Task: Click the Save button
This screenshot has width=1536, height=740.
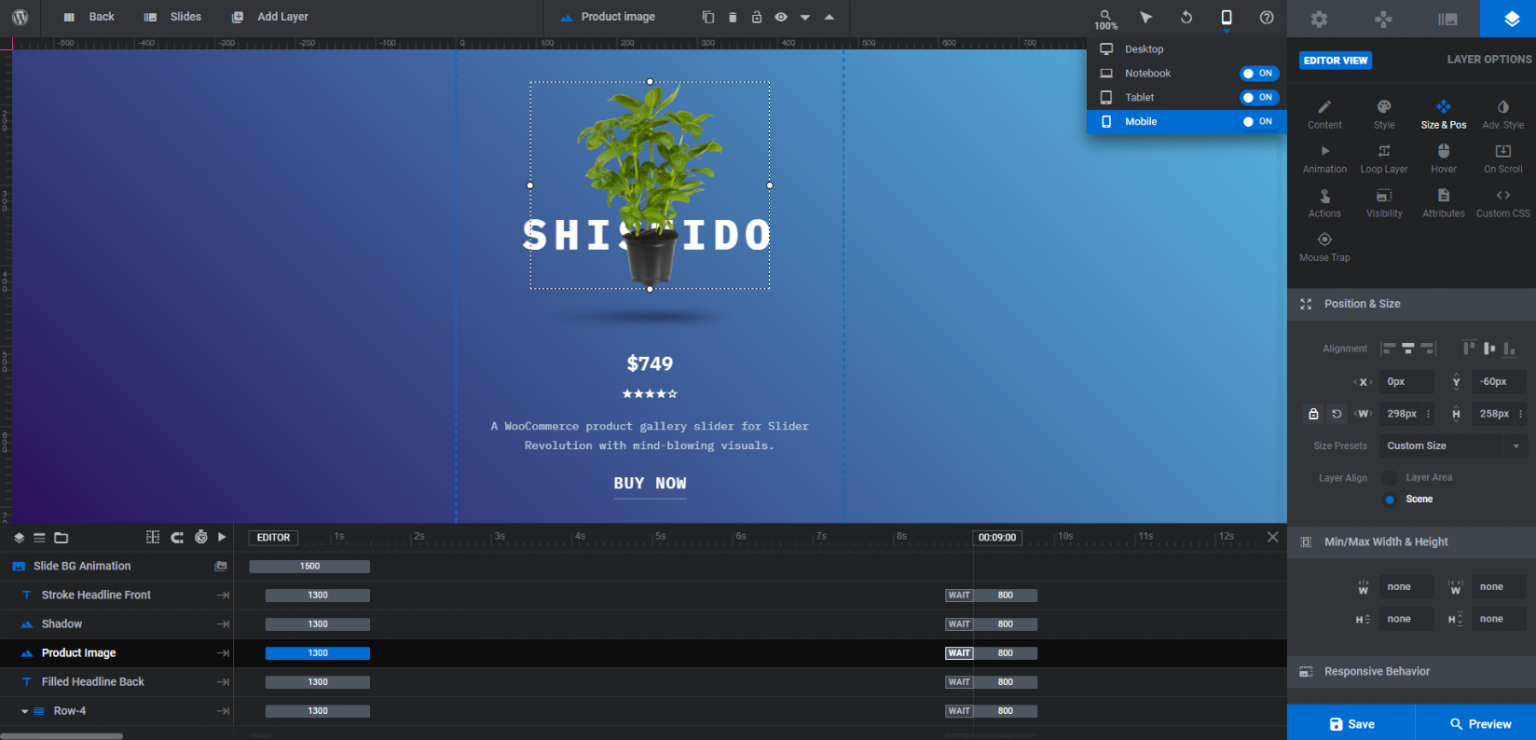Action: [x=1352, y=723]
